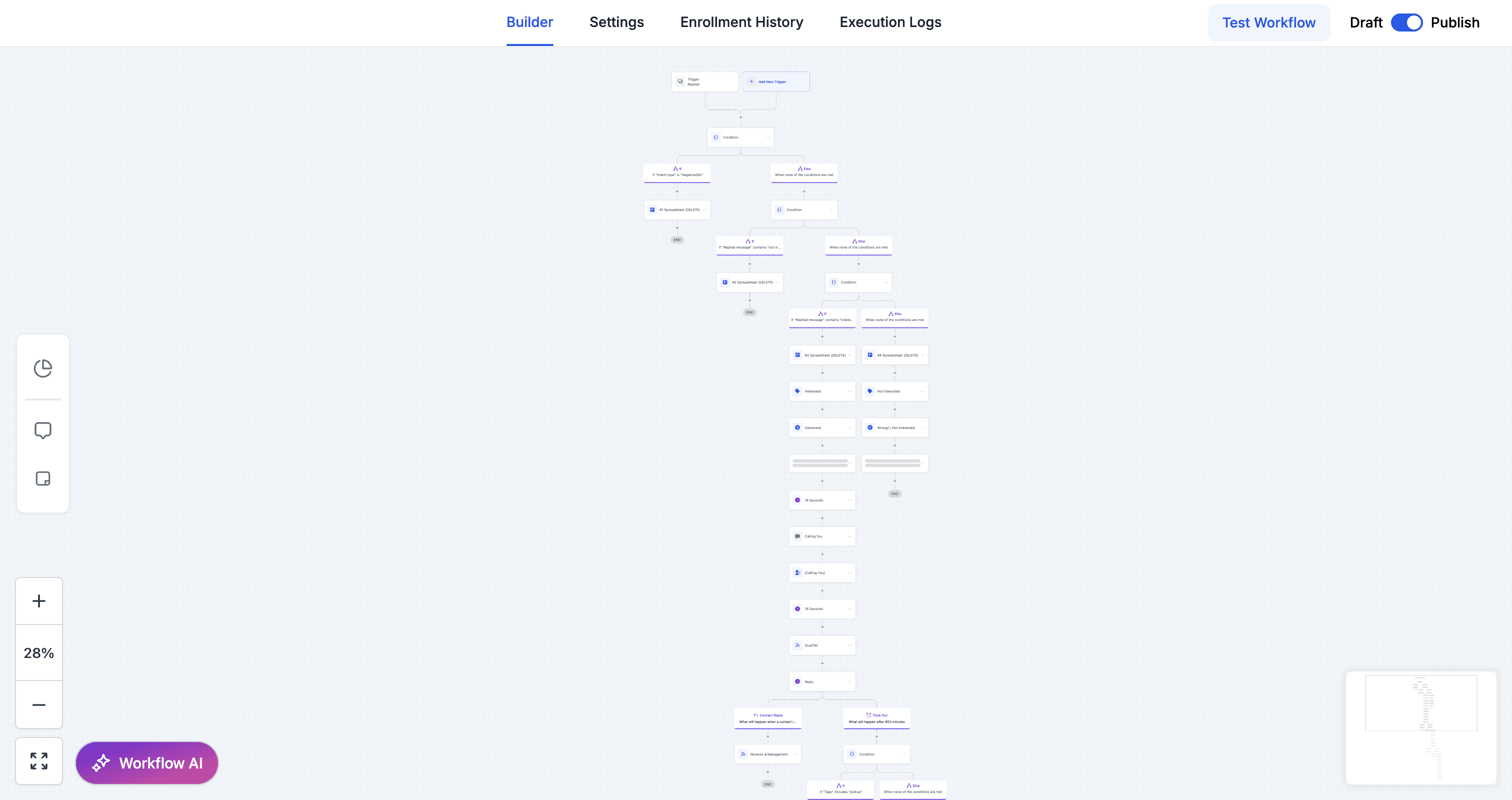Zoom in with the plus button

(38, 601)
